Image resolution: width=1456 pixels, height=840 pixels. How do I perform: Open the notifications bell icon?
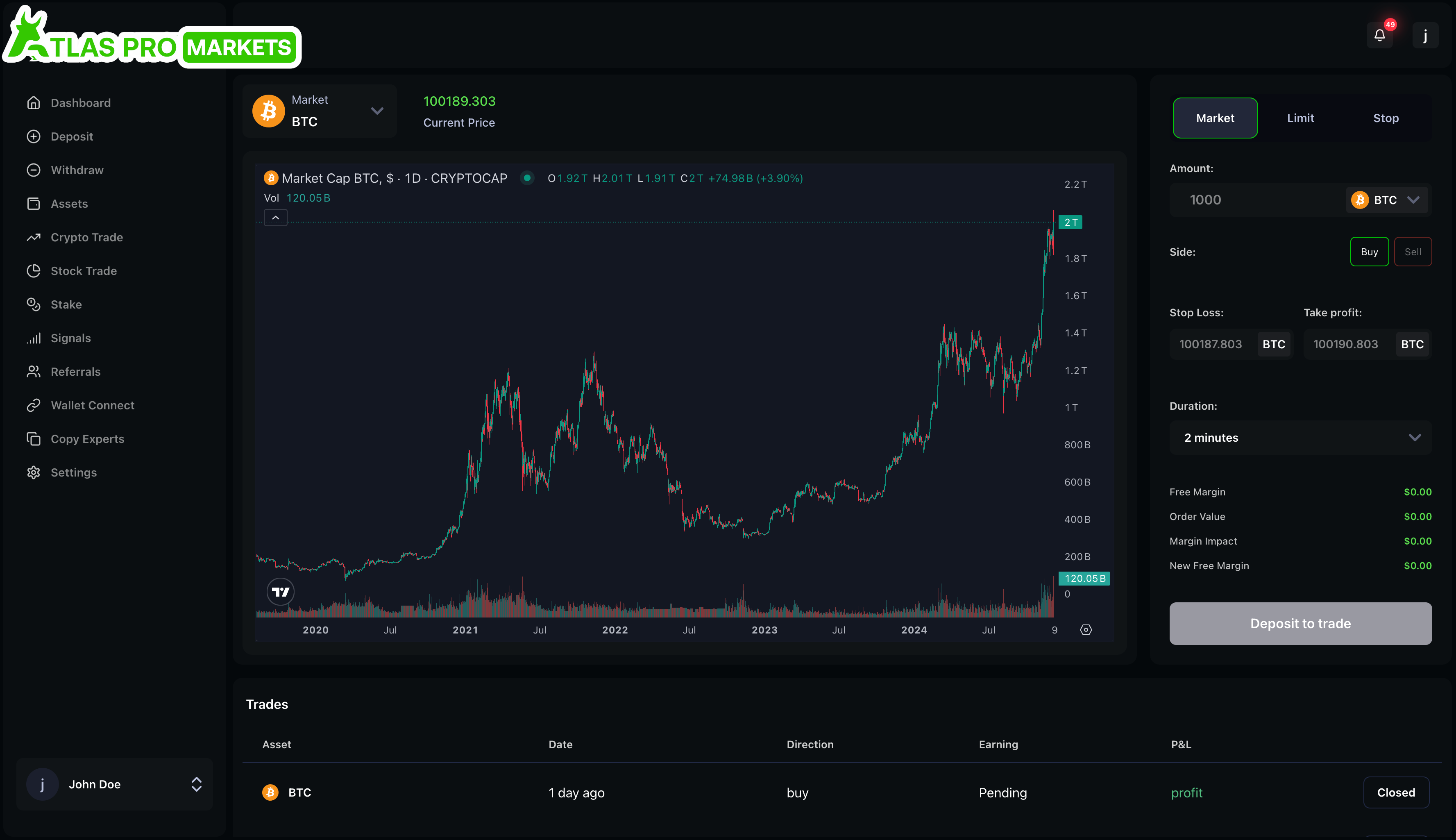[x=1379, y=36]
